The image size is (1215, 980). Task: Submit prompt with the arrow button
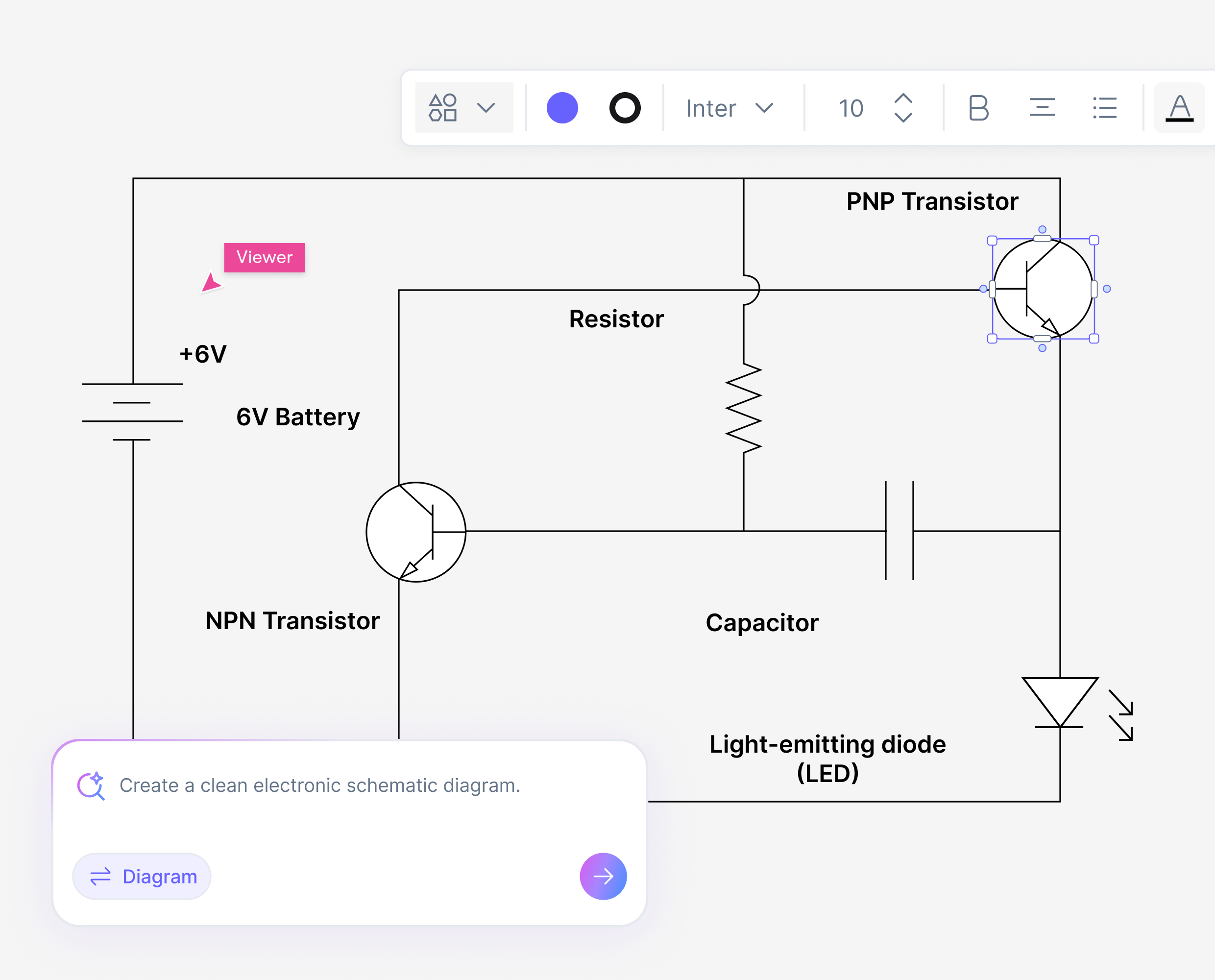pos(603,876)
